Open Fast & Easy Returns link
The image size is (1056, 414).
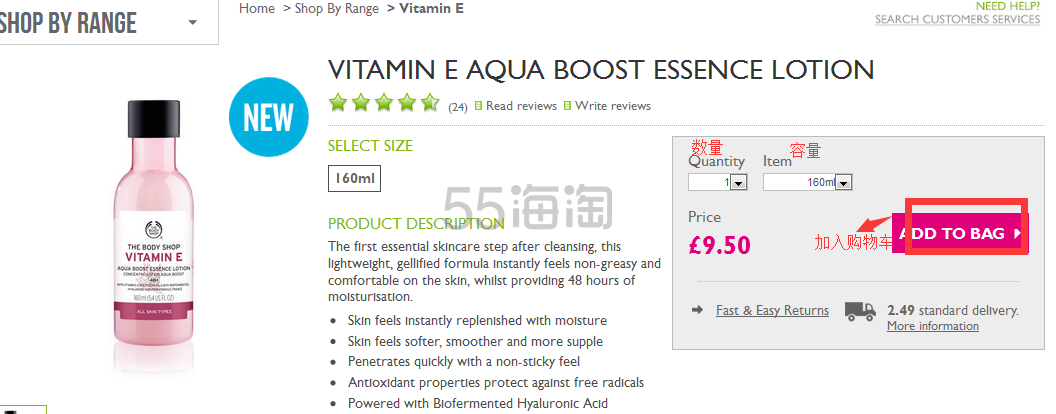772,310
